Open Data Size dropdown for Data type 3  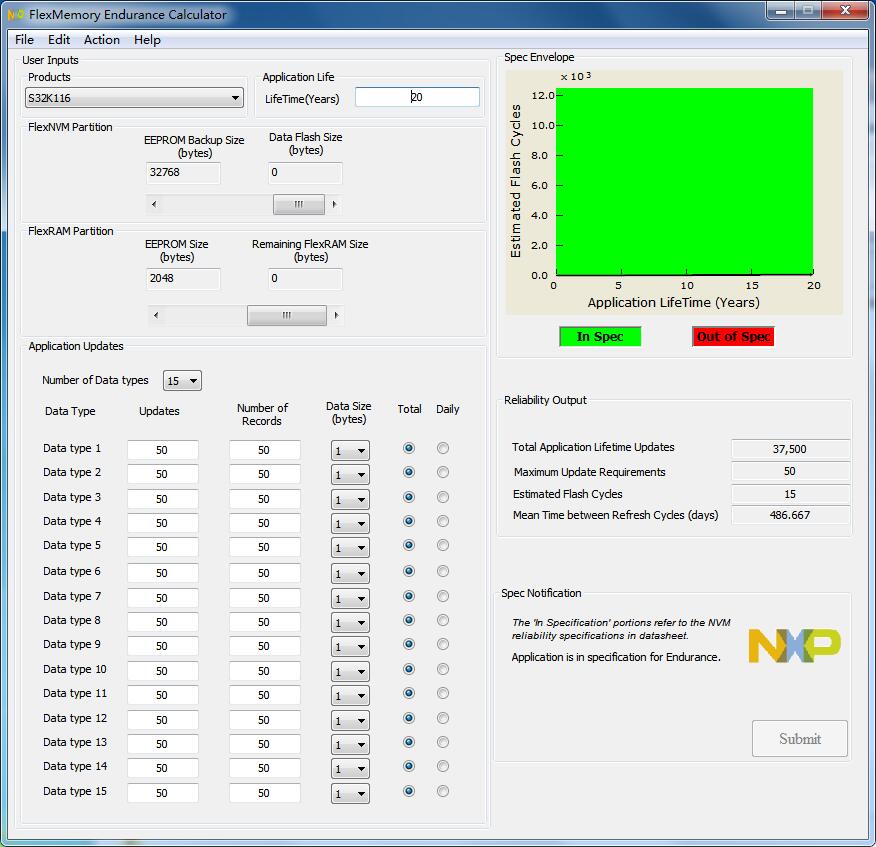point(350,499)
